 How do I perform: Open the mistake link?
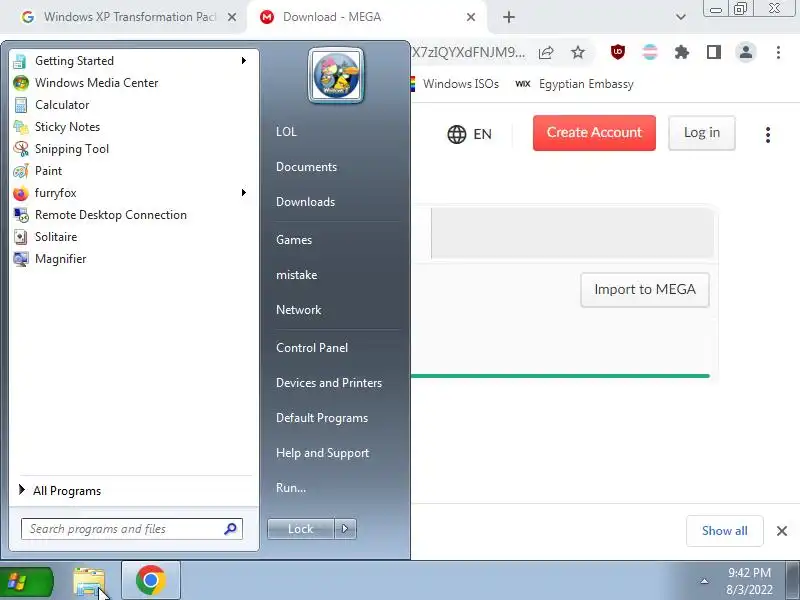click(x=296, y=275)
